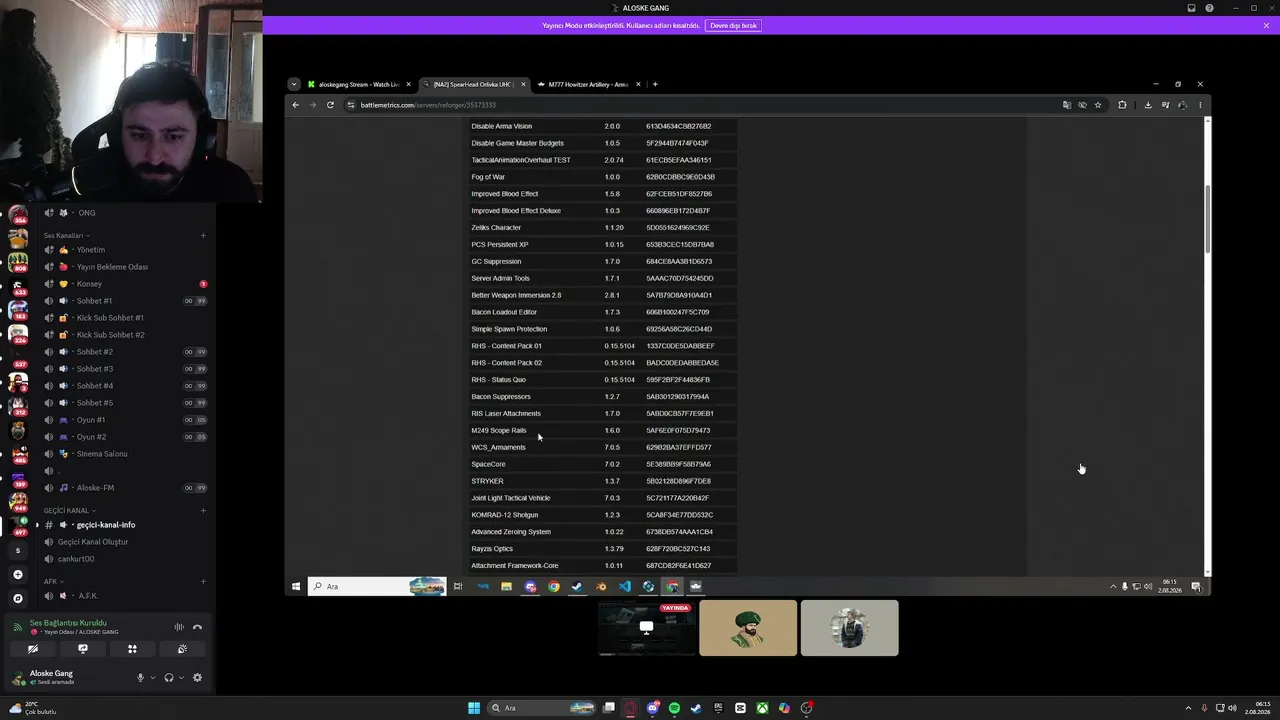Open Chrome extensions puzzle icon
The width and height of the screenshot is (1280, 720).
1122,105
